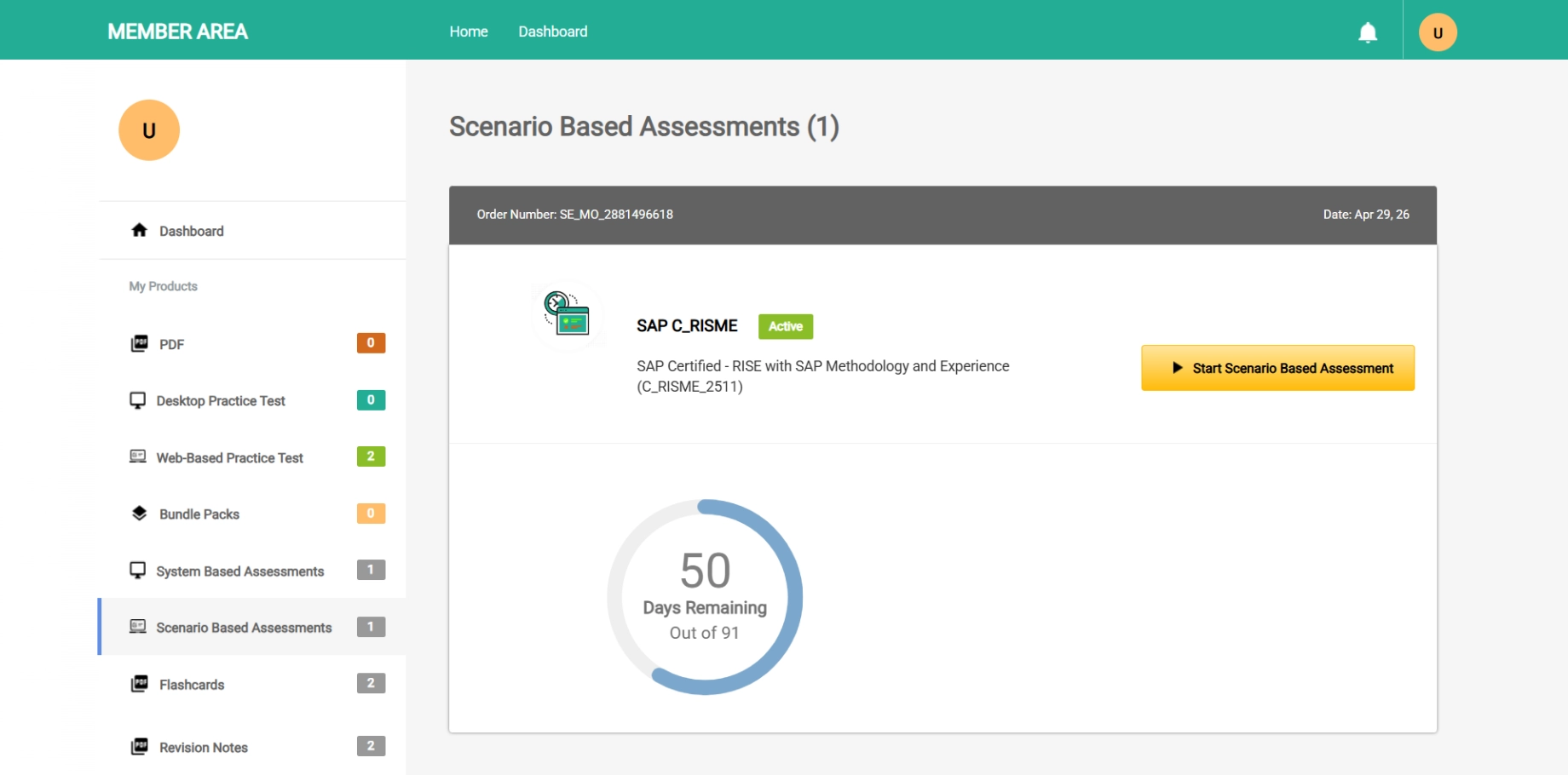Click the PDF count badge showing 0
The width and height of the screenshot is (1568, 775).
click(371, 342)
